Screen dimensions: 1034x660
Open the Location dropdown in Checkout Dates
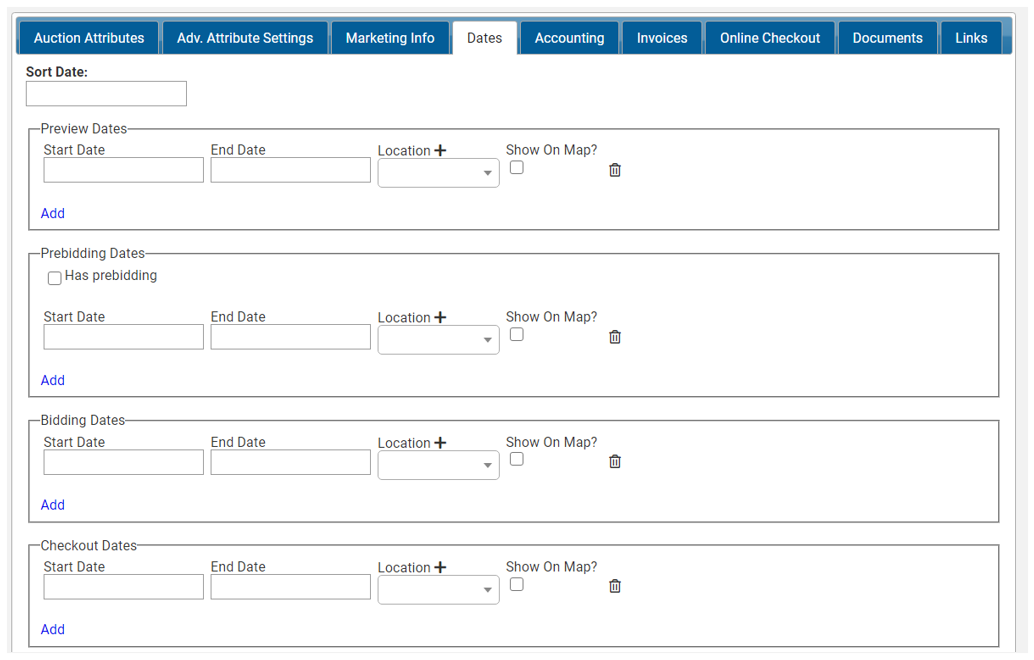click(438, 589)
